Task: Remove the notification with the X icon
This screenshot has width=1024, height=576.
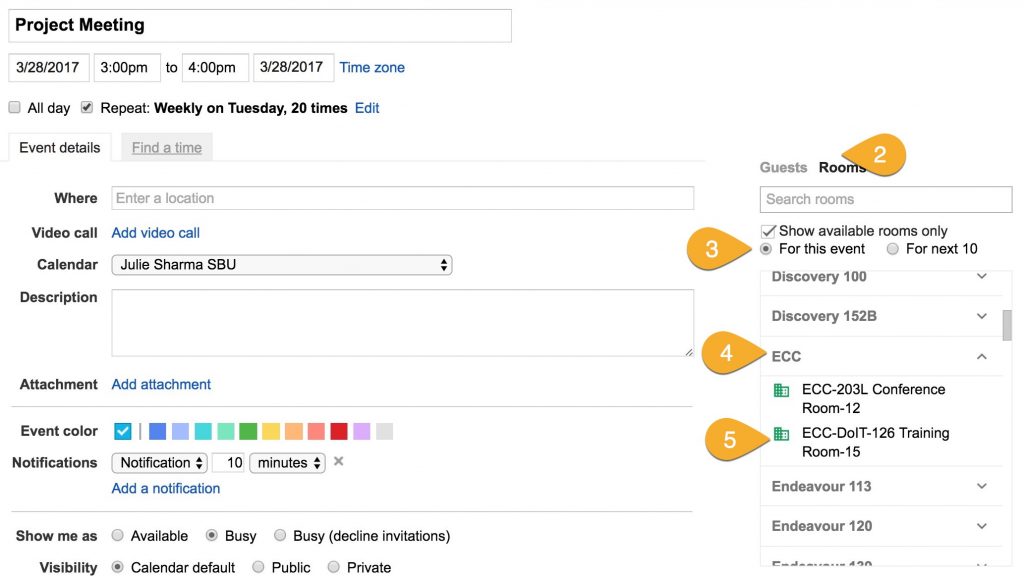Action: tap(338, 462)
